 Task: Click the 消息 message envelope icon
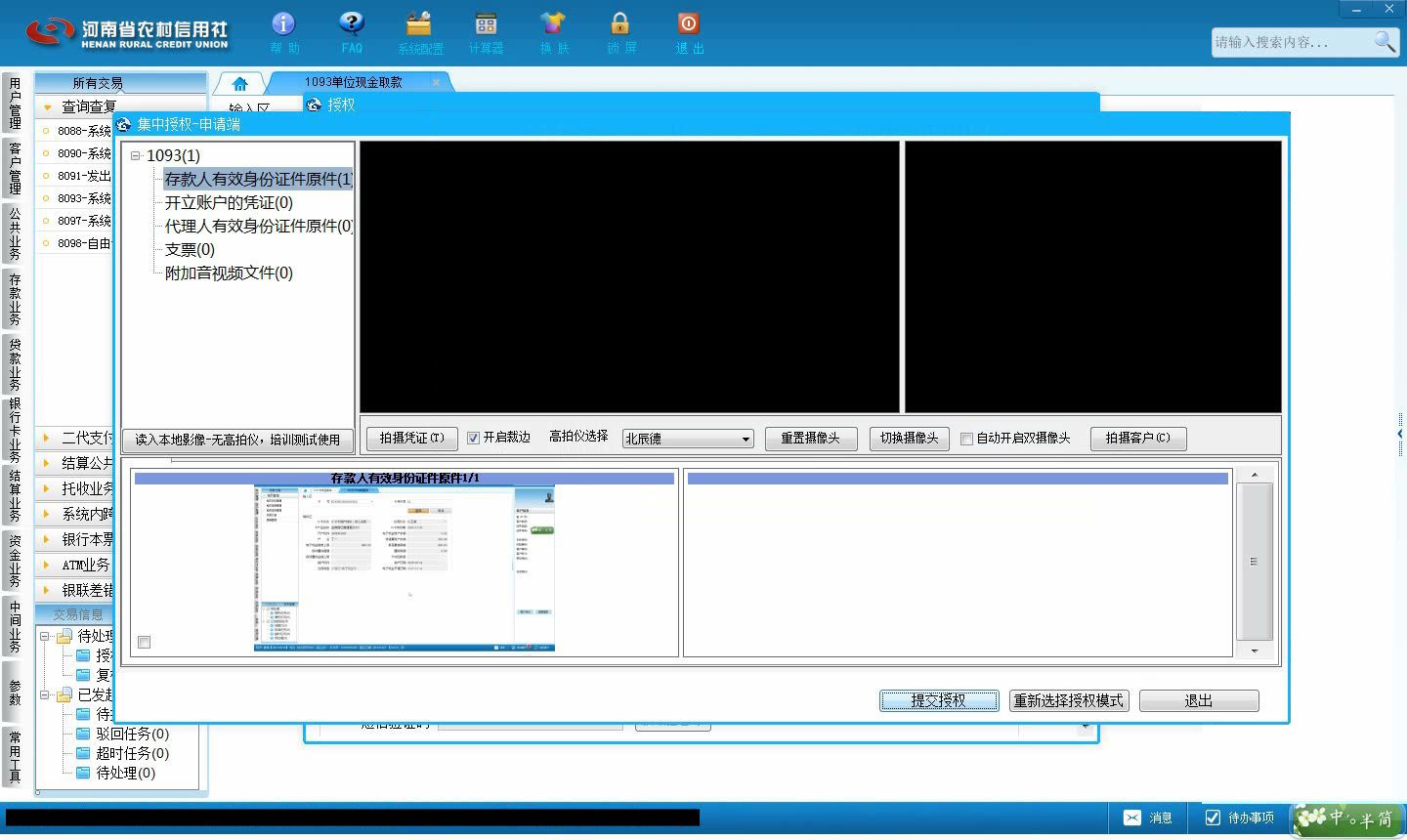click(x=1131, y=818)
